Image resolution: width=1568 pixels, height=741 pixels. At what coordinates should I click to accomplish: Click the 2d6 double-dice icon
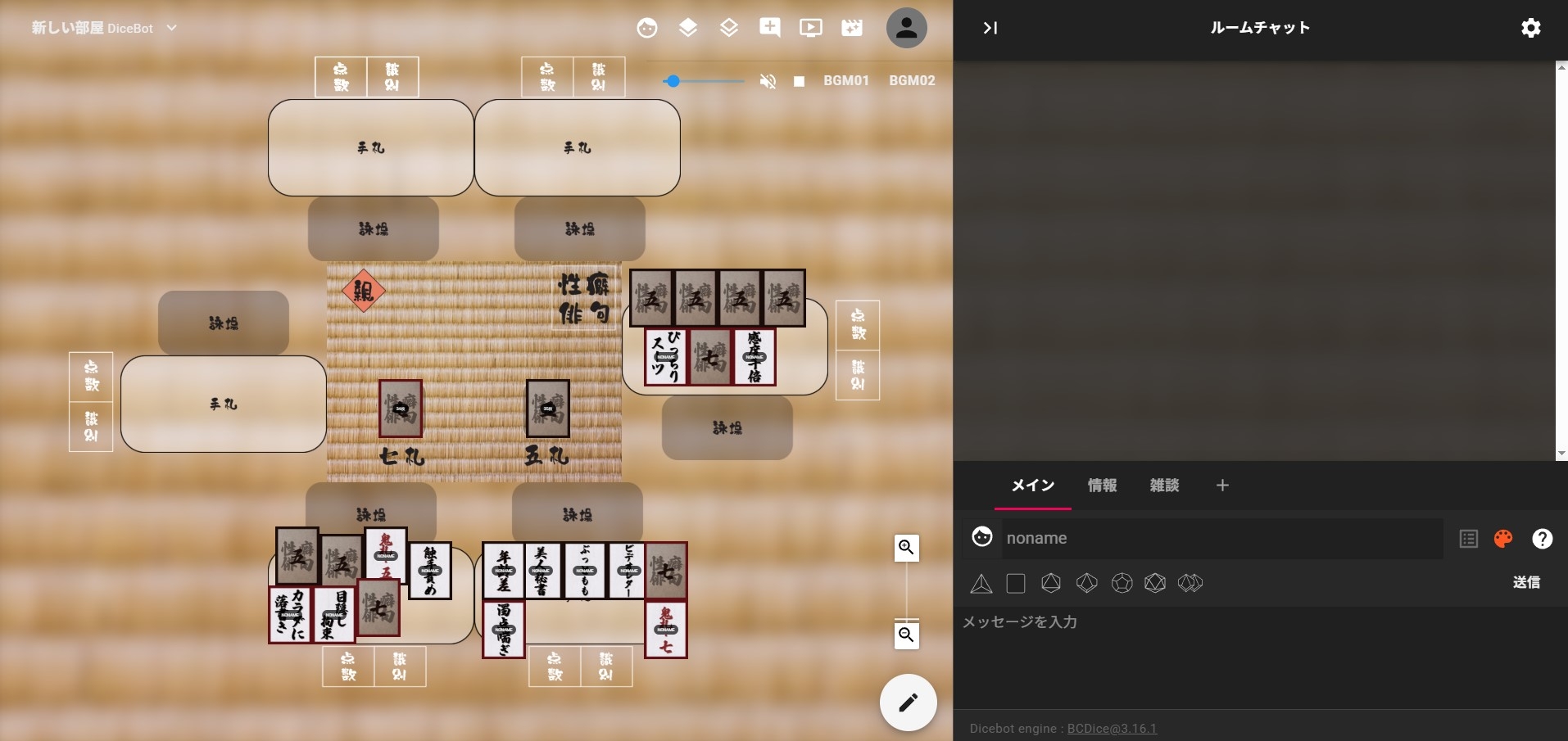(1190, 583)
